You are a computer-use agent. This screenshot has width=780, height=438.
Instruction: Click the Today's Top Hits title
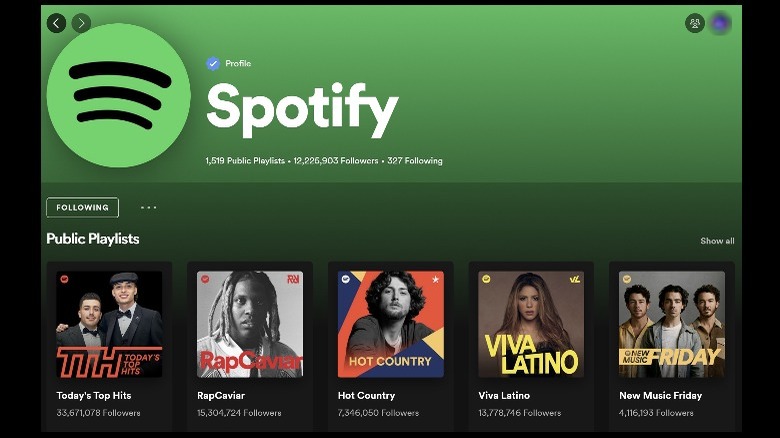(94, 396)
